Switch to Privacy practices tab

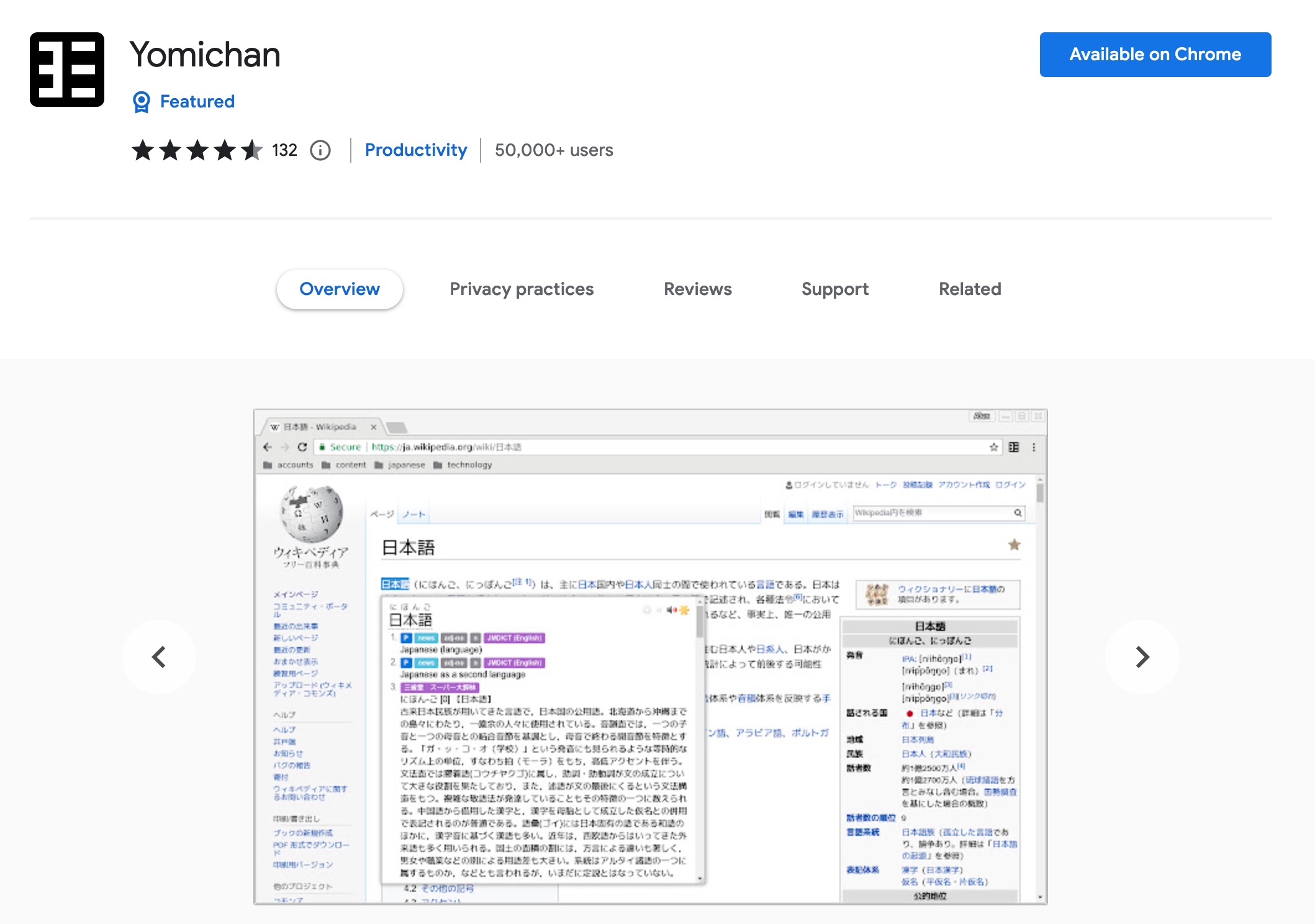[x=522, y=289]
